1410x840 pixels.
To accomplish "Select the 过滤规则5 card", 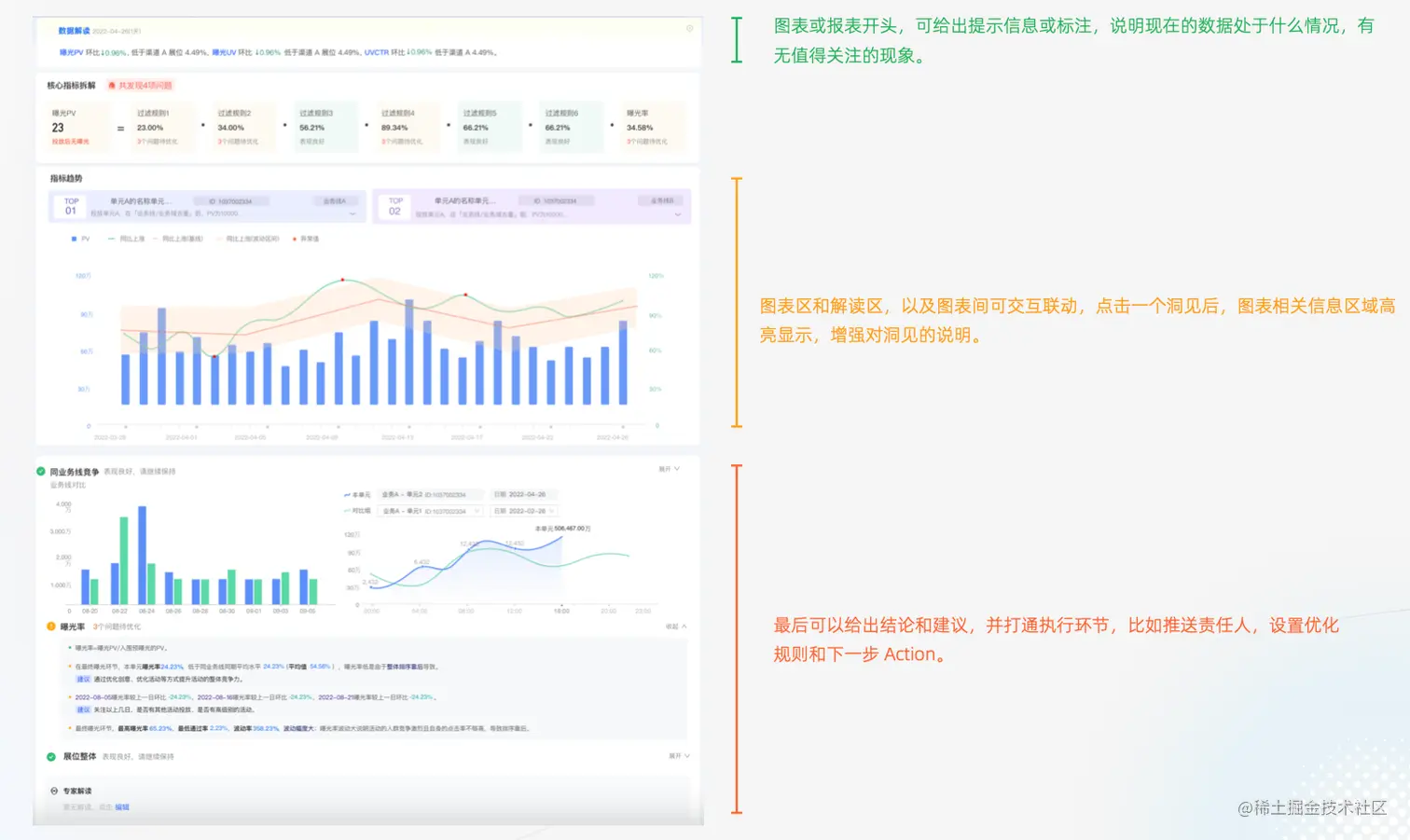I will pyautogui.click(x=489, y=127).
